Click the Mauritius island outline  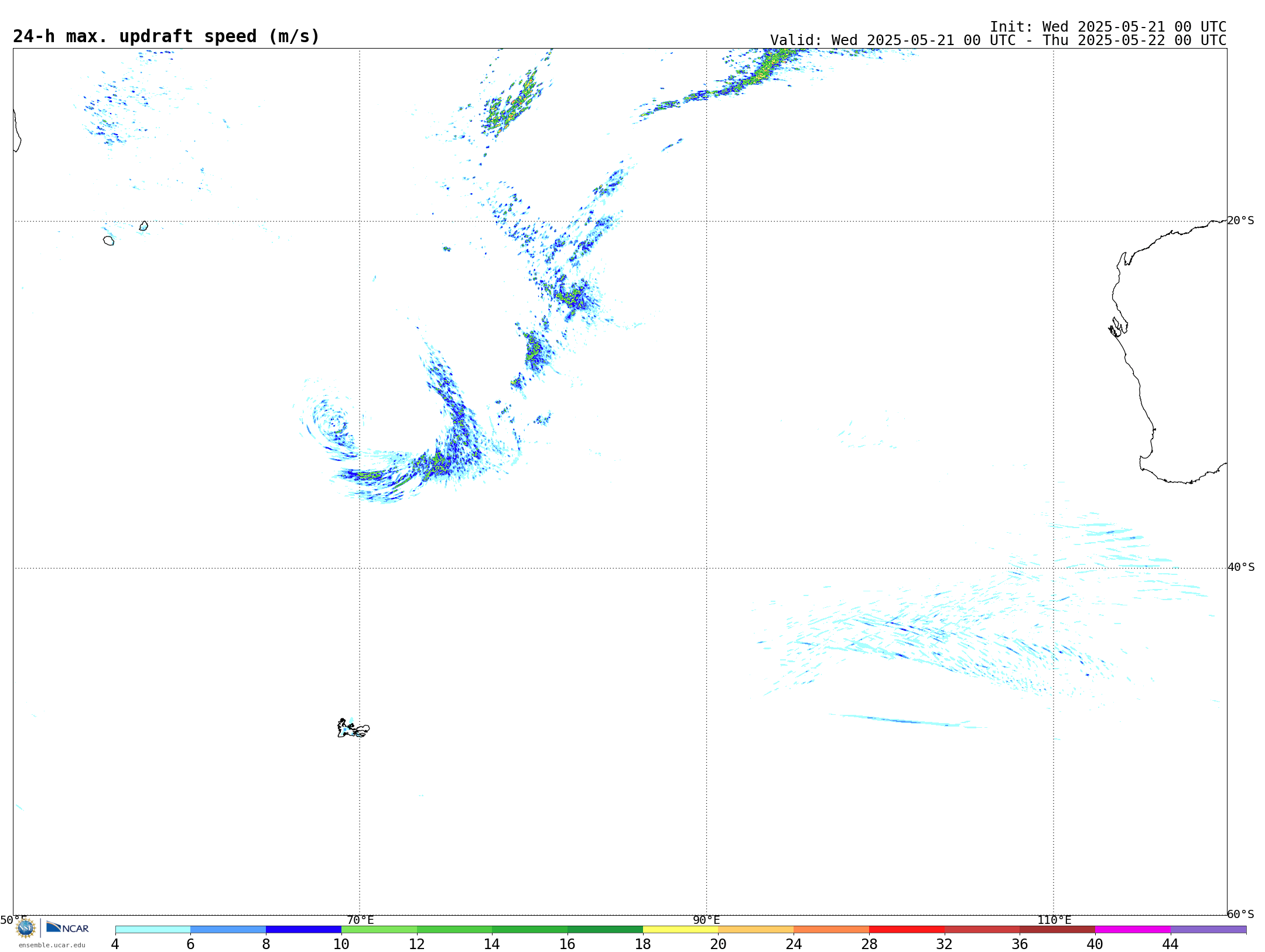point(143,226)
